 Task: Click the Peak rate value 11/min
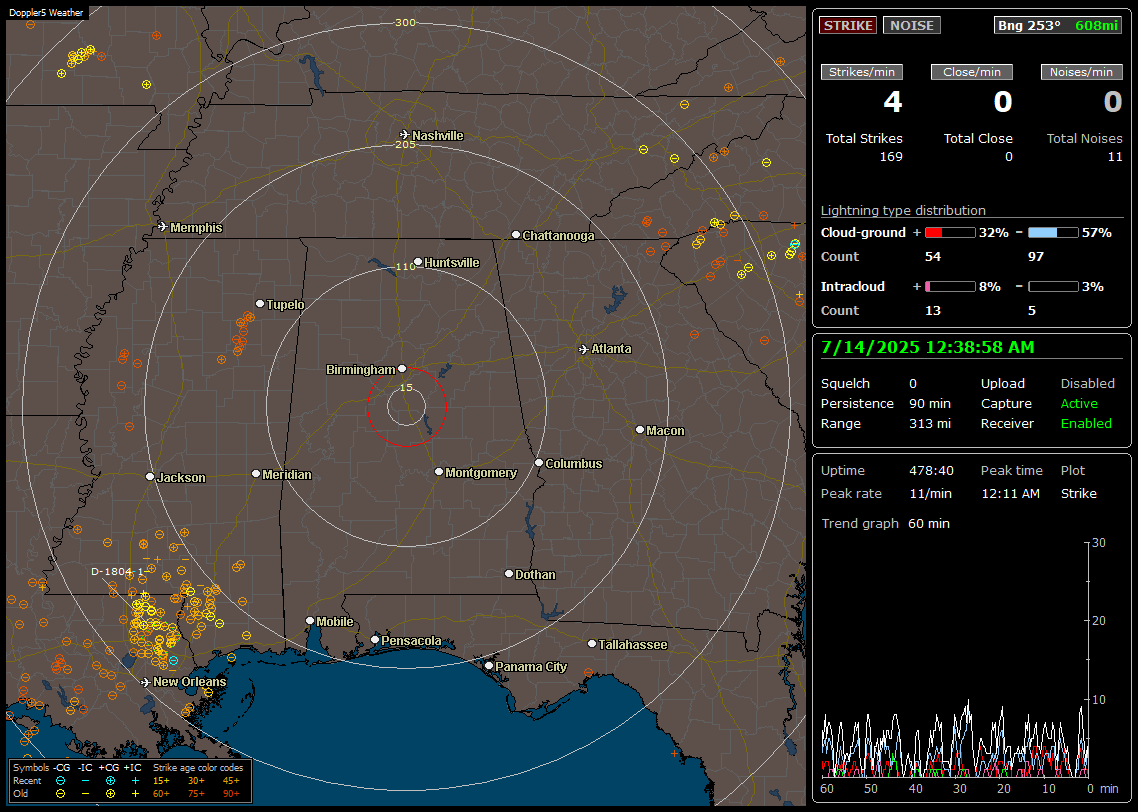tap(931, 493)
